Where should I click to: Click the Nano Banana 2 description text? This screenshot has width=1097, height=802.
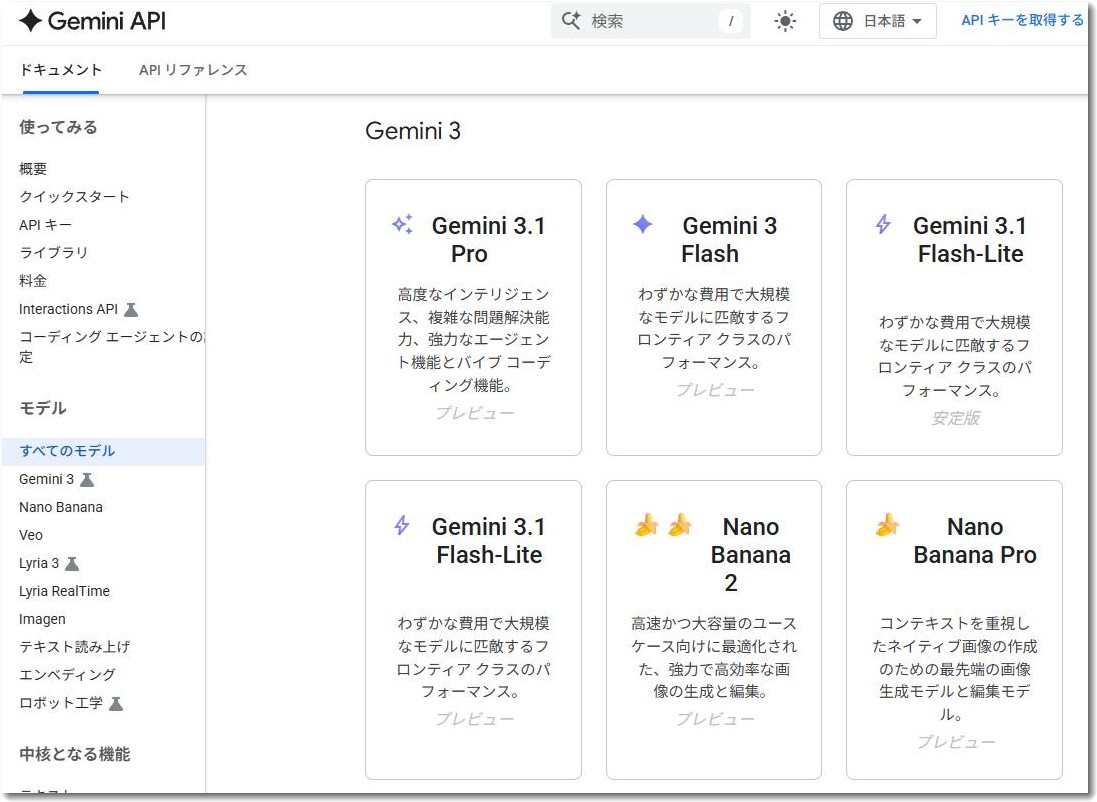click(714, 657)
